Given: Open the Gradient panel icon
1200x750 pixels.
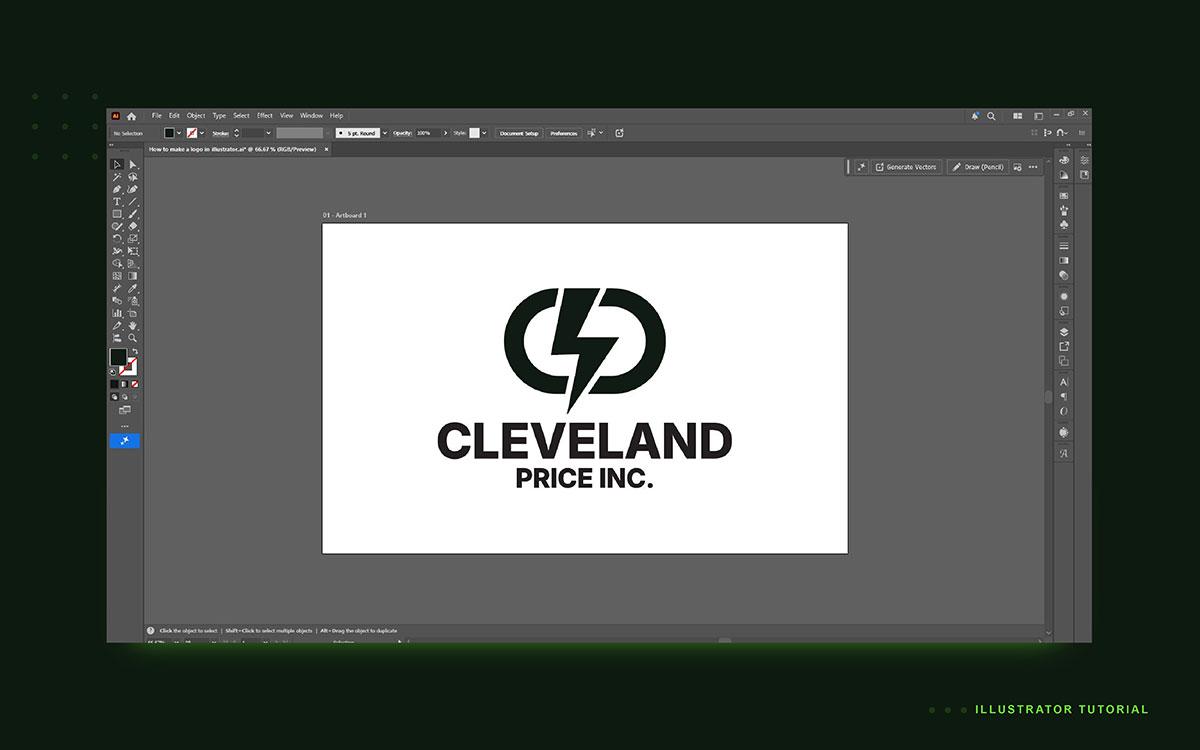Looking at the screenshot, I should point(1064,260).
